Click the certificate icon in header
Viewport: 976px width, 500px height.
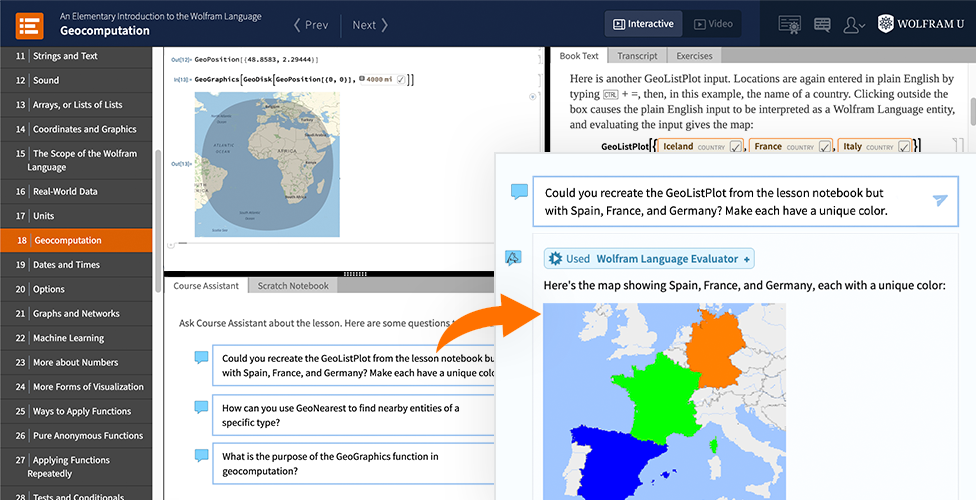point(789,24)
